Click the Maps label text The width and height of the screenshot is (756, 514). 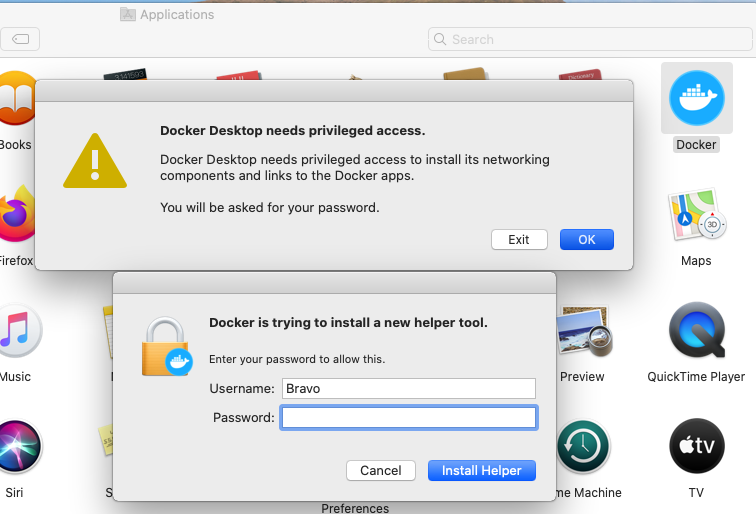(x=696, y=261)
